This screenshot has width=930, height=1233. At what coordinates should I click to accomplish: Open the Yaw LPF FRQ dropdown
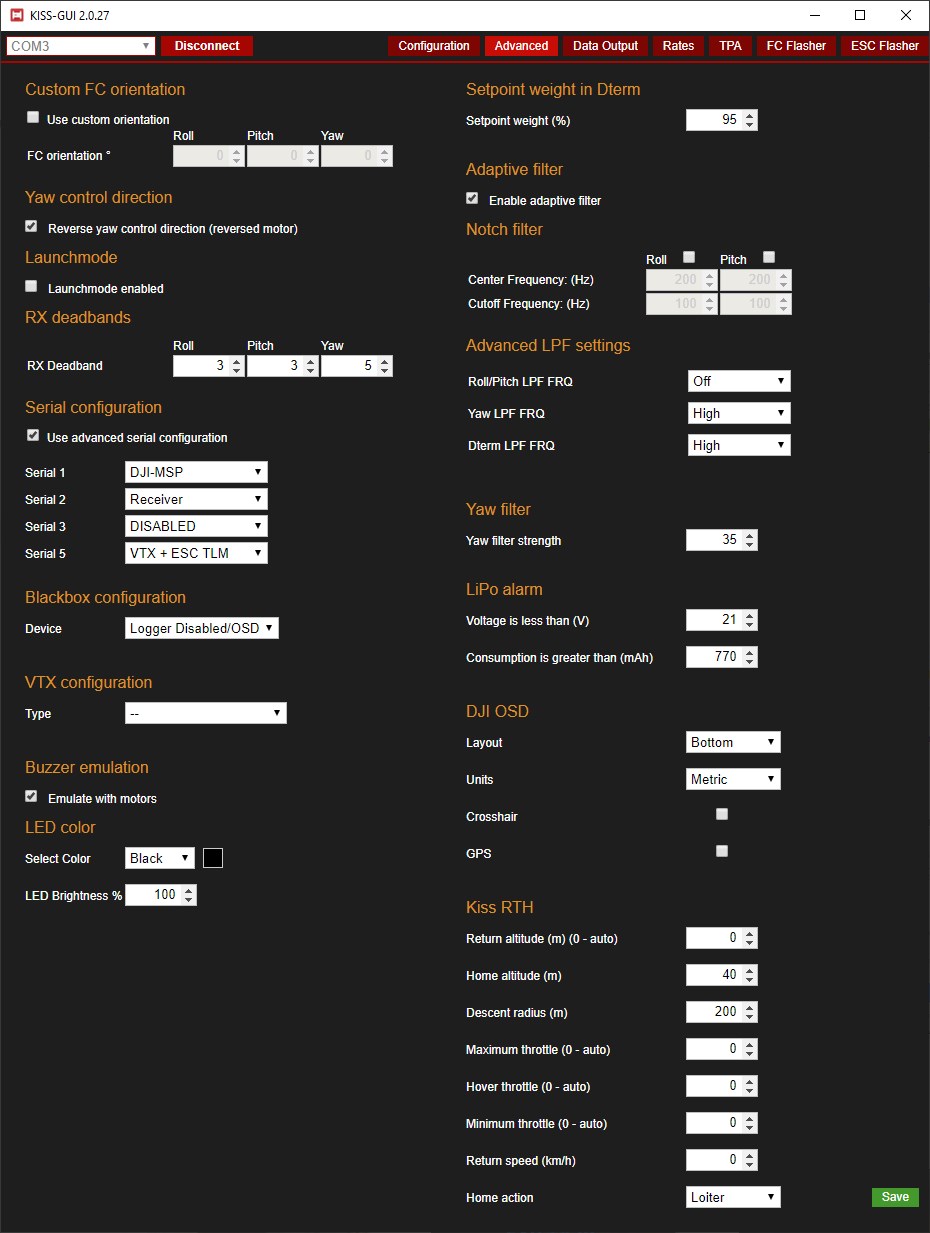(x=740, y=413)
